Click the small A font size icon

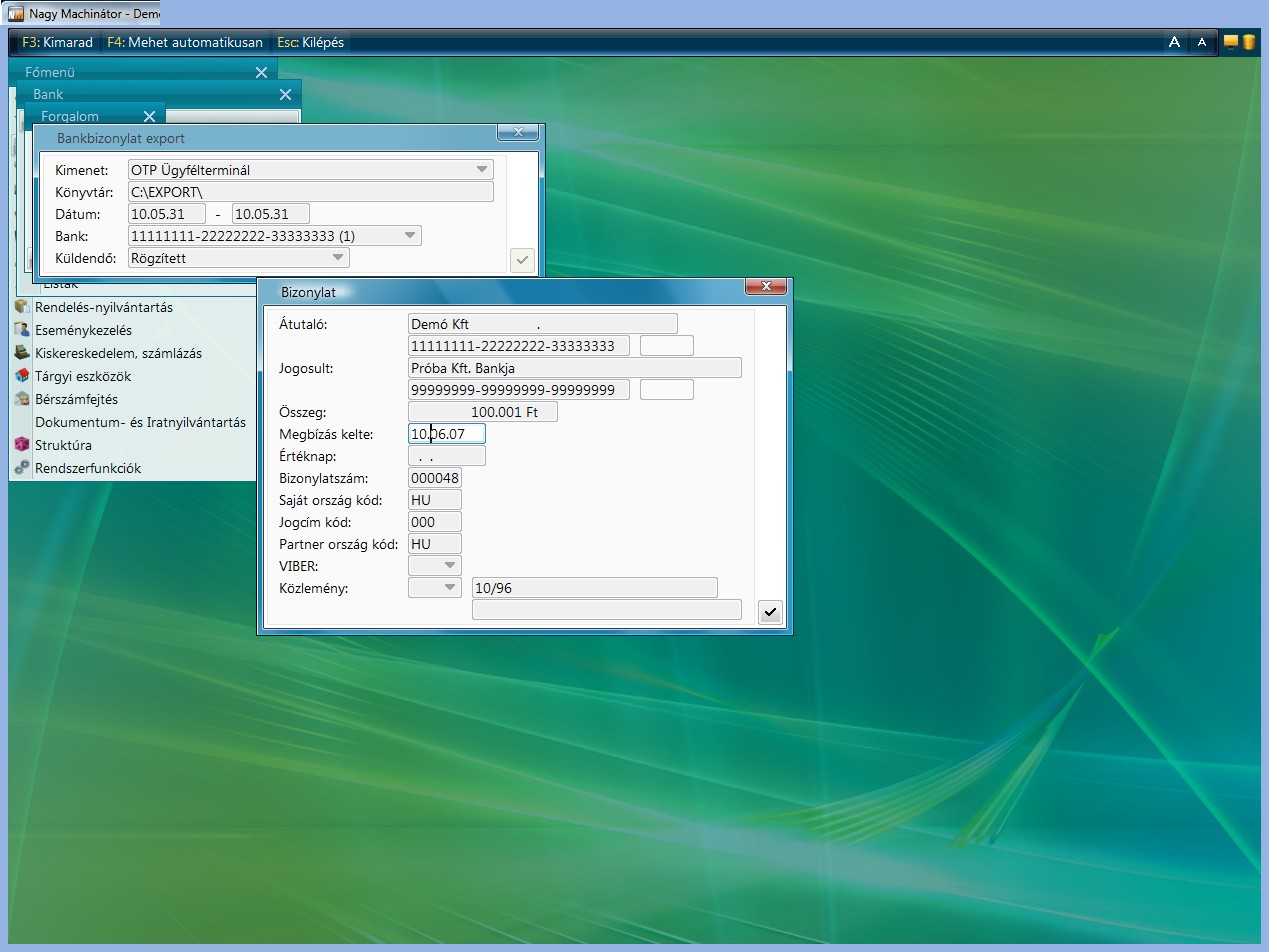[1202, 42]
